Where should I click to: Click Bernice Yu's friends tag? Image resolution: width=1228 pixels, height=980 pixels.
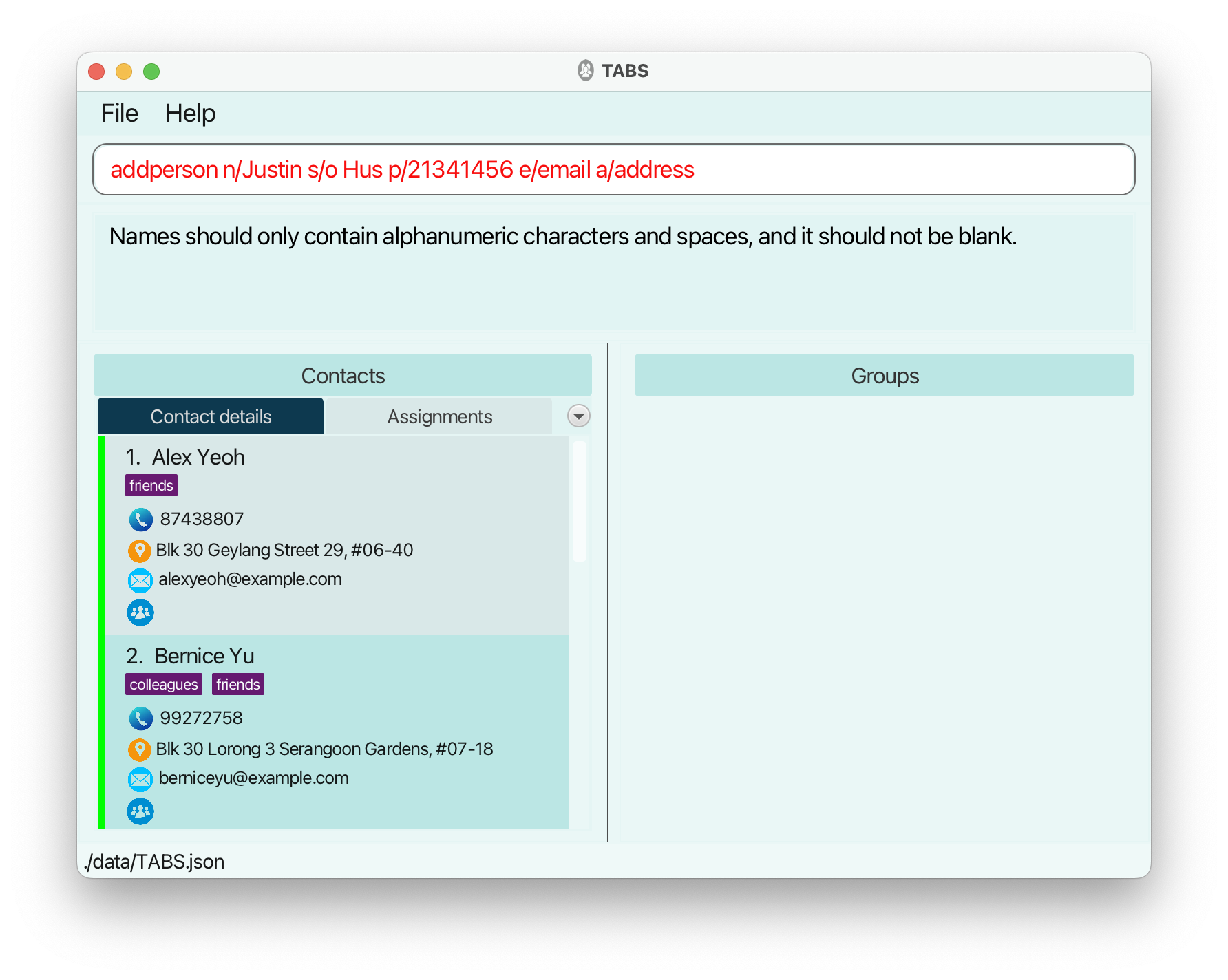(x=238, y=684)
